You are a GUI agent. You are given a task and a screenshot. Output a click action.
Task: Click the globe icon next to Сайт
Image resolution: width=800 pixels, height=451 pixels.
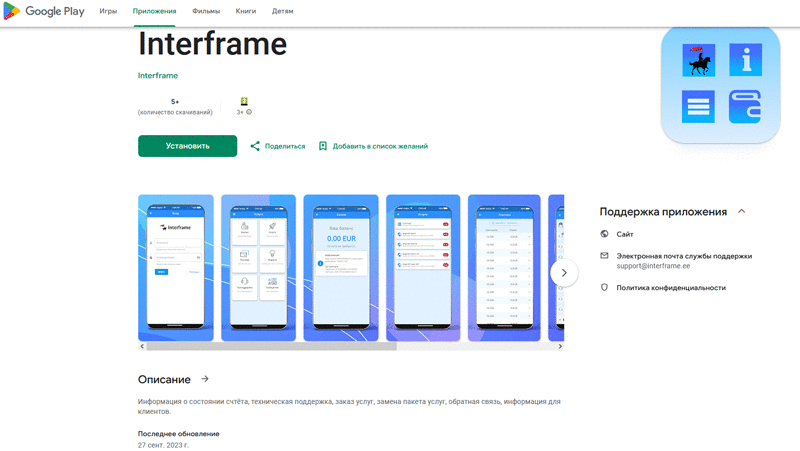(604, 234)
